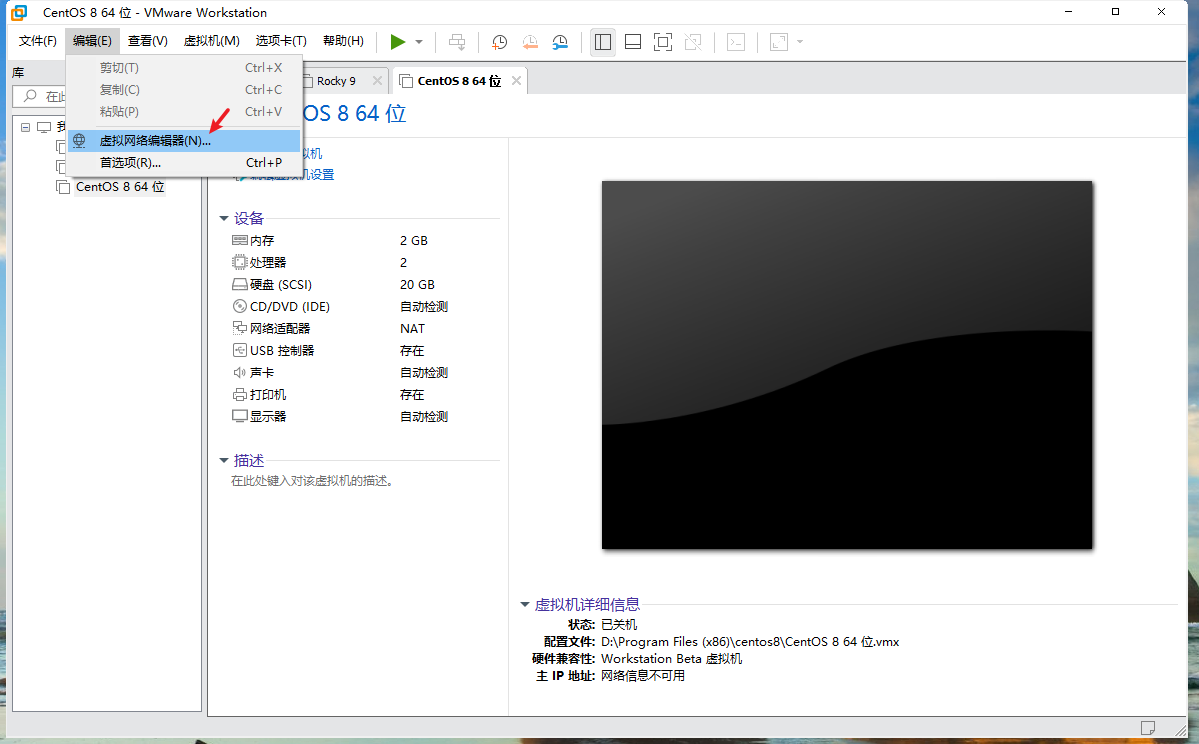Open the power options dropdown arrow beside play
The image size is (1199, 744).
coord(419,42)
